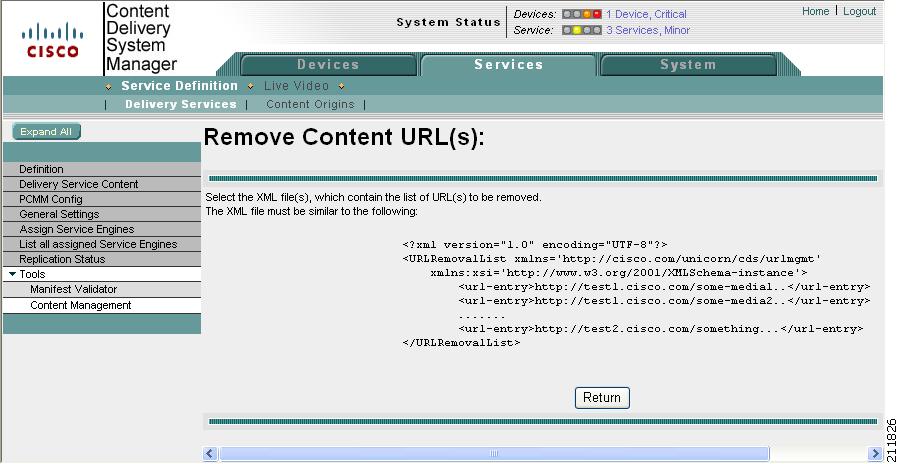The width and height of the screenshot is (899, 464).
Task: Click the horizontal scrollbar thumb
Action: point(494,454)
